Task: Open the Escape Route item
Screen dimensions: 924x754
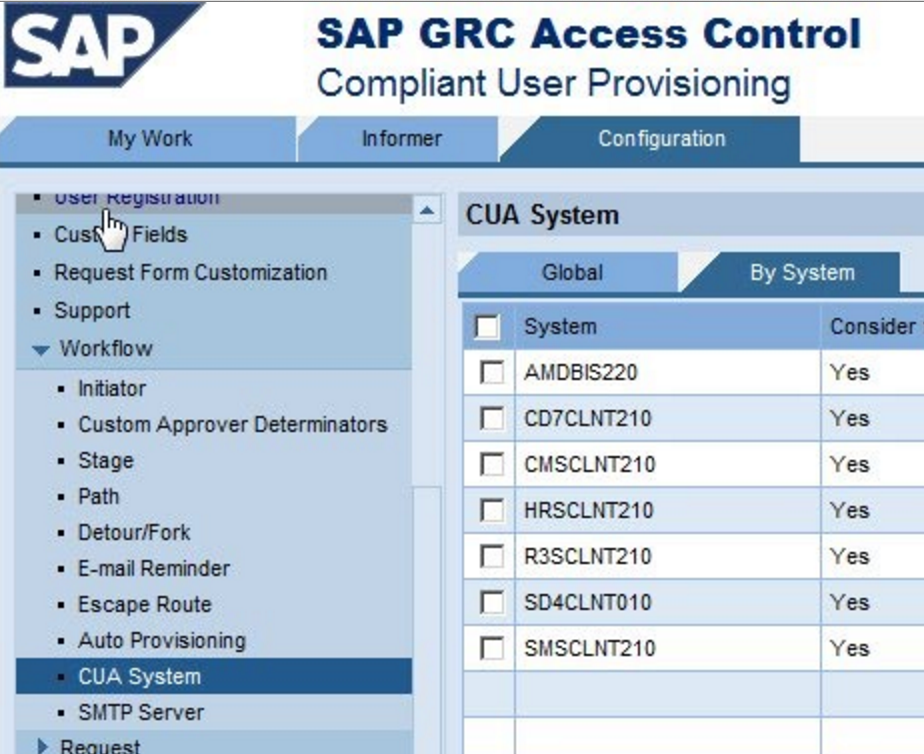Action: coord(145,604)
